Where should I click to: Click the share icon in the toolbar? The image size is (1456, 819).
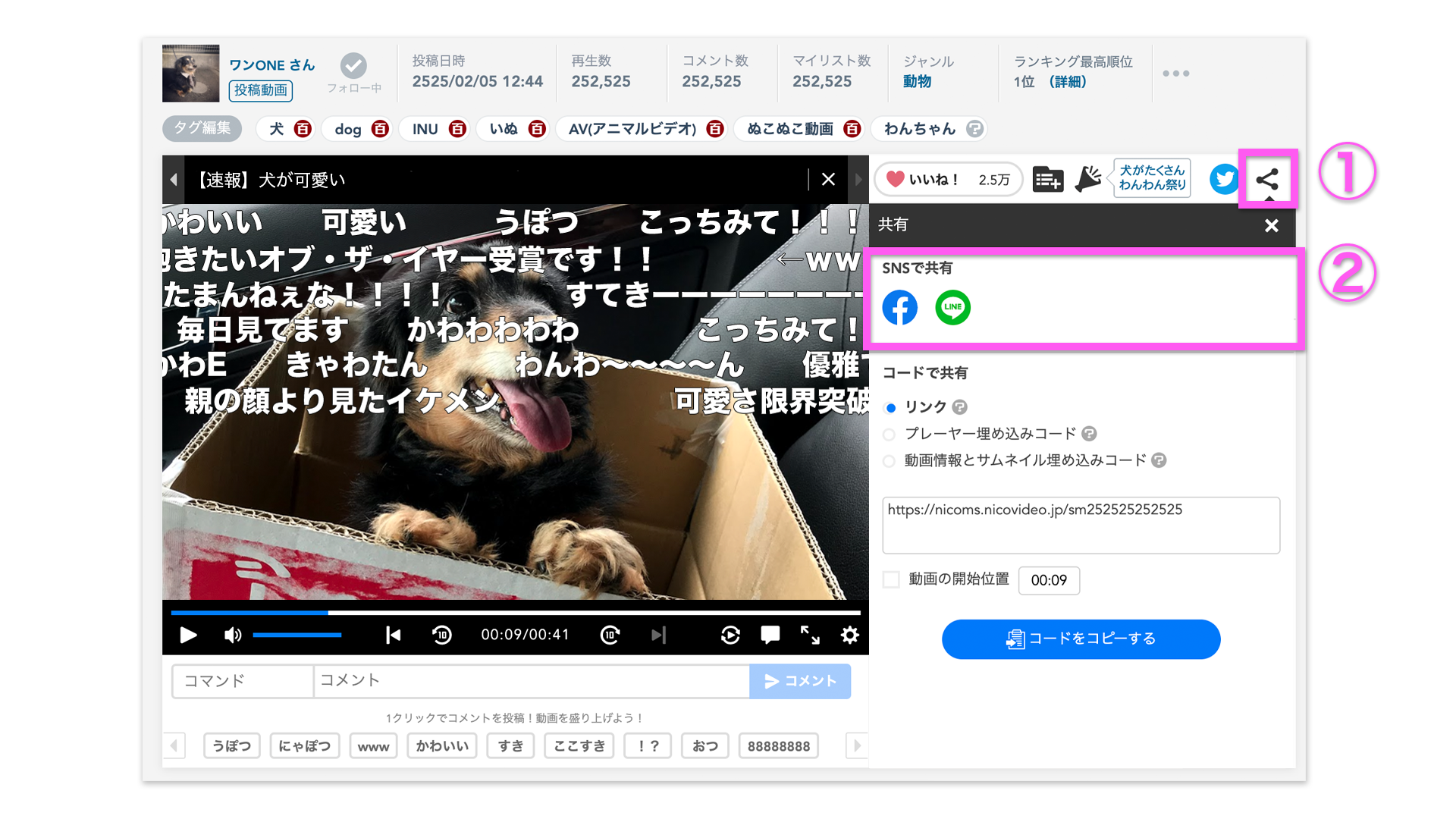click(x=1267, y=180)
